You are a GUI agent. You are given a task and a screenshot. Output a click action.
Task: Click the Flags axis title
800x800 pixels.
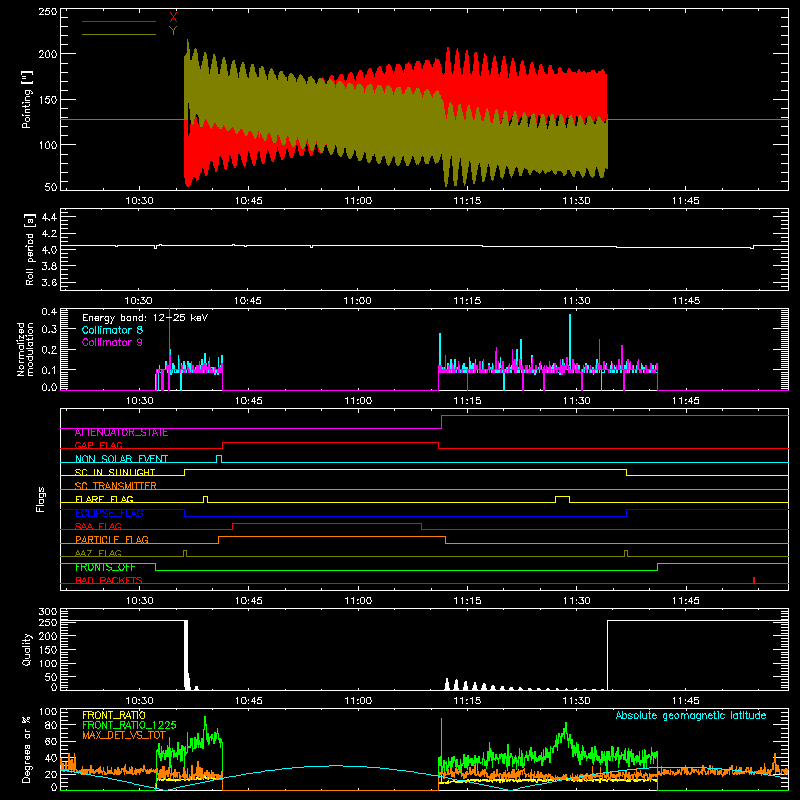(x=41, y=499)
